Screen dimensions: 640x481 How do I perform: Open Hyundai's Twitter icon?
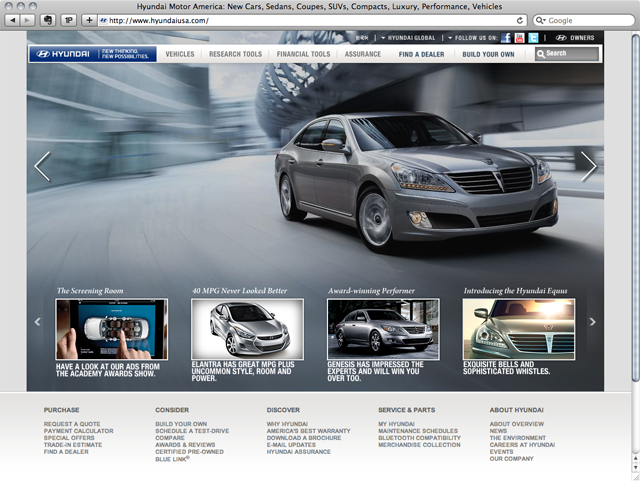coord(533,38)
